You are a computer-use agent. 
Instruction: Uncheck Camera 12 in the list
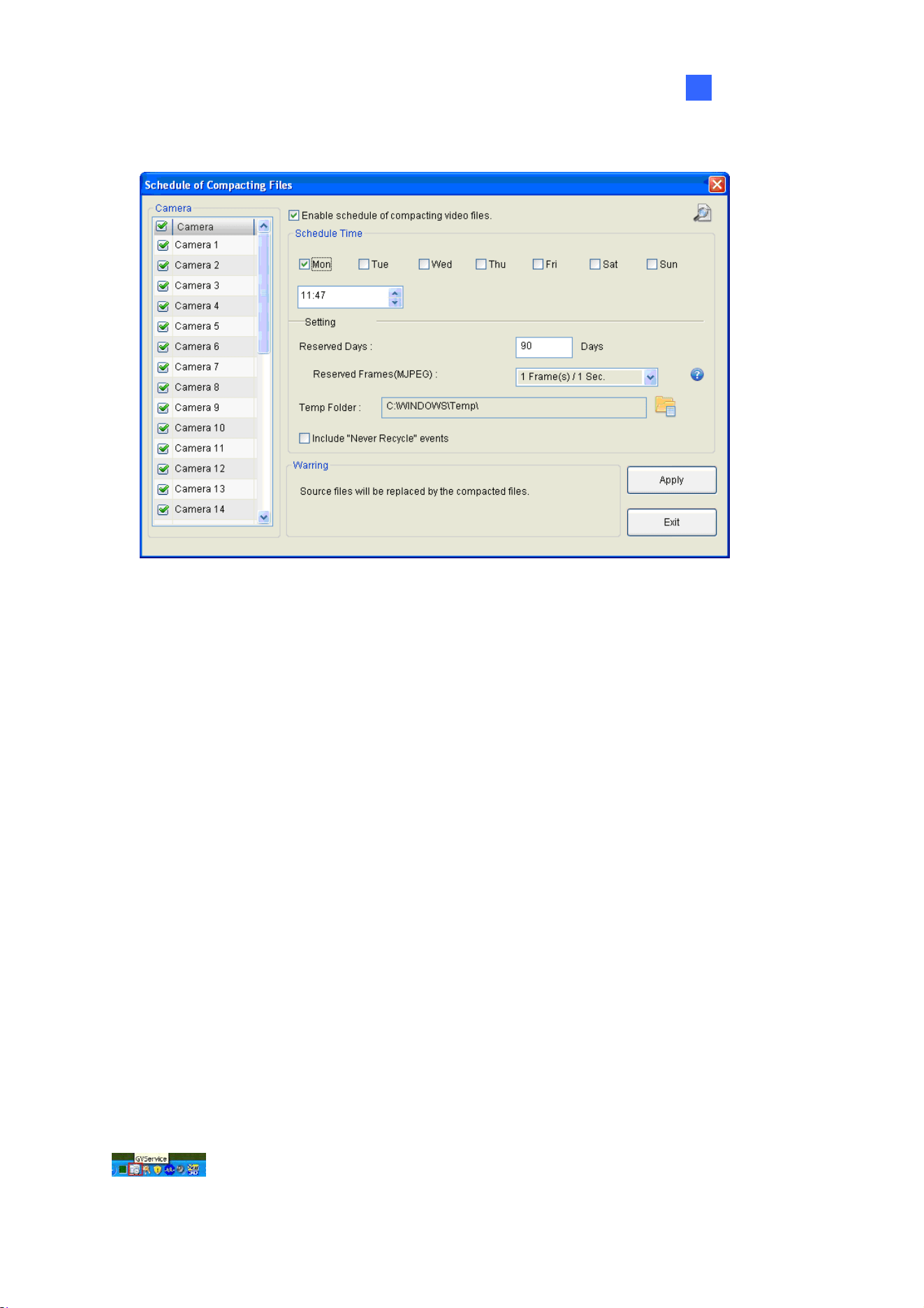(x=163, y=469)
